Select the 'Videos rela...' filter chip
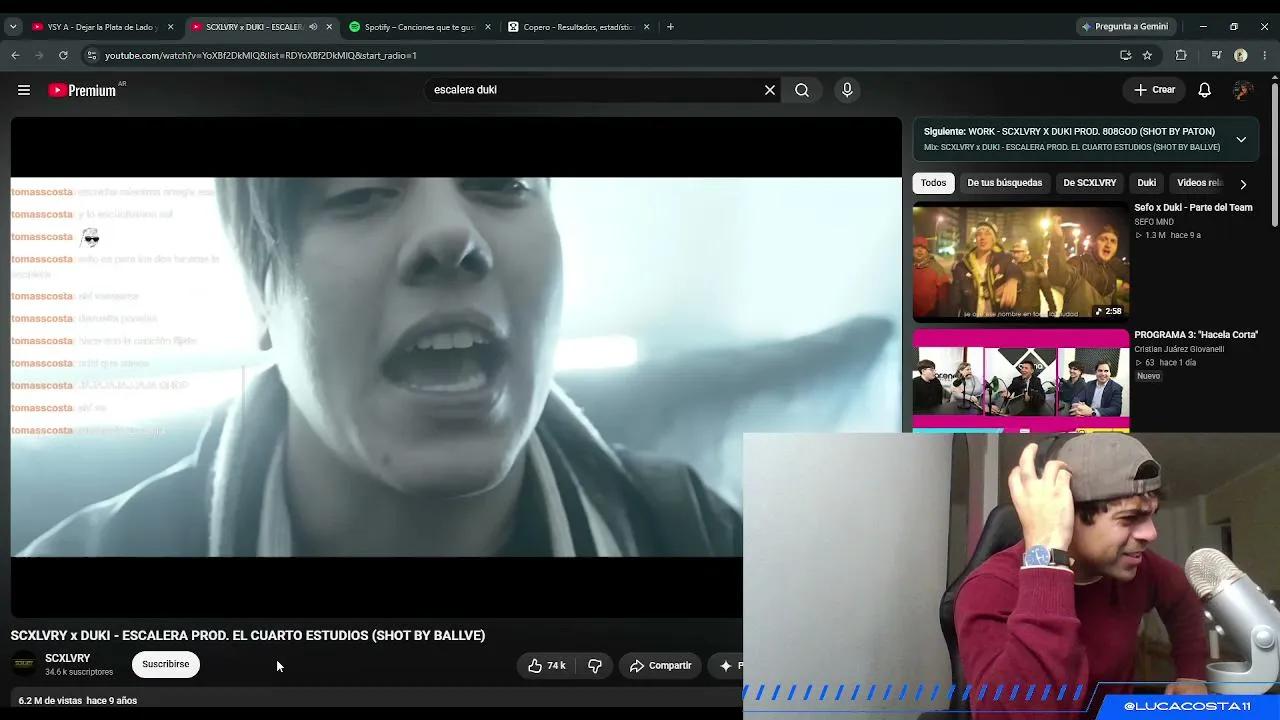 tap(1199, 183)
